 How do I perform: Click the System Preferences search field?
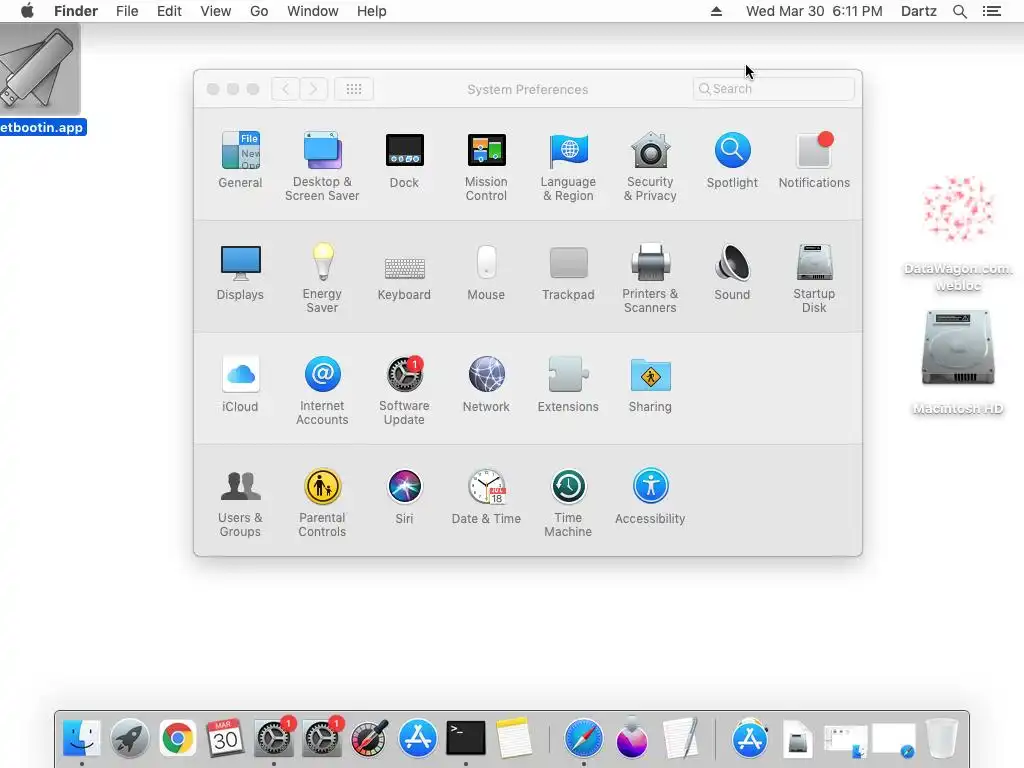click(773, 89)
